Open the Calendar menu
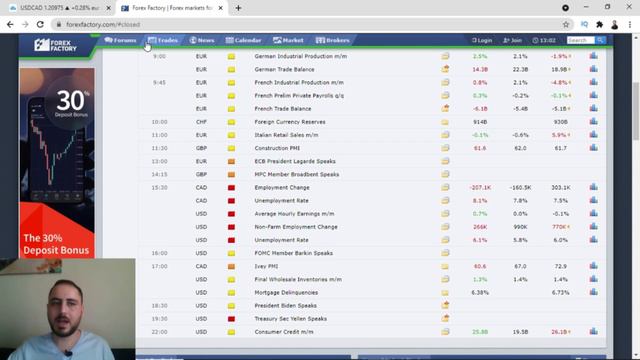Image resolution: width=640 pixels, height=360 pixels. click(x=243, y=40)
